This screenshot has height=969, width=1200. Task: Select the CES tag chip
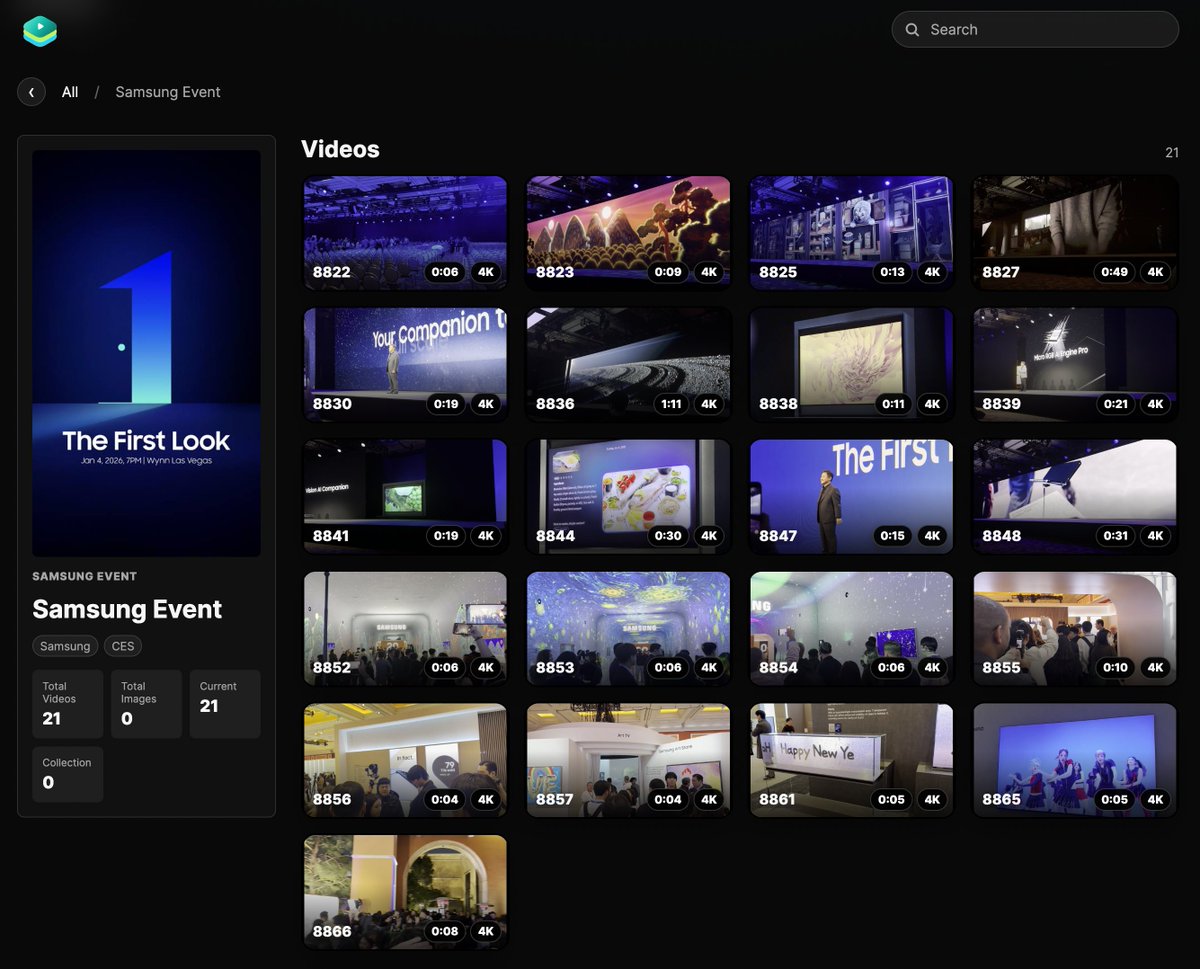[123, 646]
